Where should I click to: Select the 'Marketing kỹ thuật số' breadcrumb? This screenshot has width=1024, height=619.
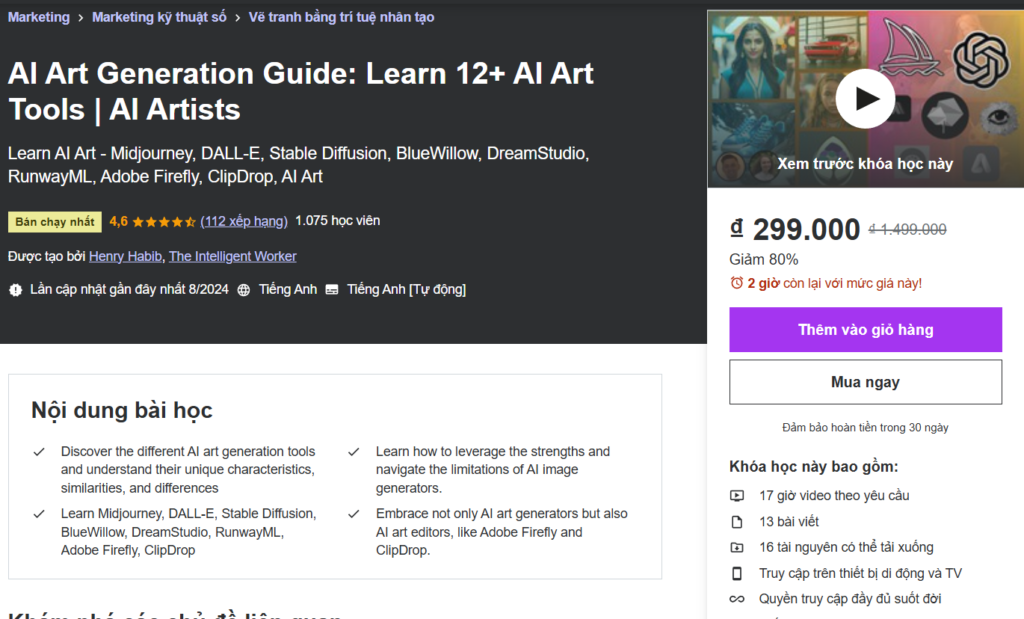click(159, 16)
